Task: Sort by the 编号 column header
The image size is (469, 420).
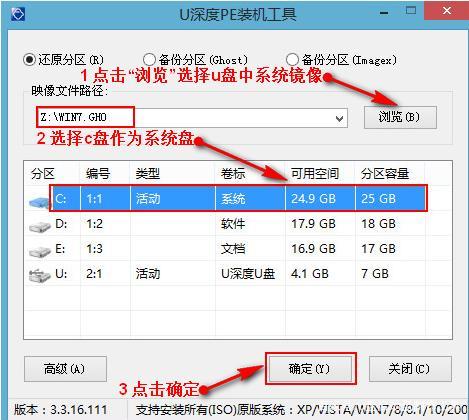Action: click(97, 174)
